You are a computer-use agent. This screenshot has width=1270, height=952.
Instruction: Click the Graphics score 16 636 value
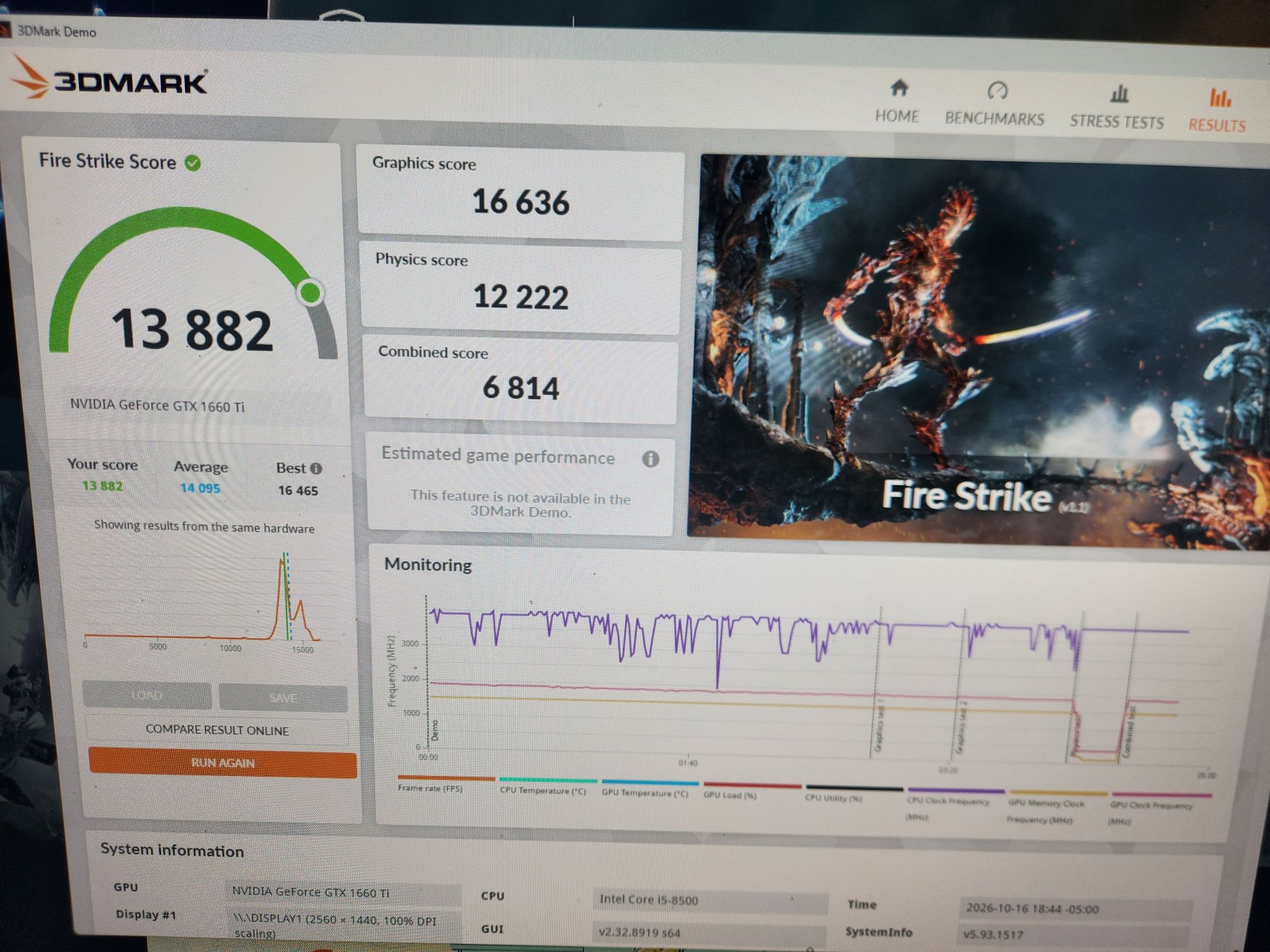point(521,202)
